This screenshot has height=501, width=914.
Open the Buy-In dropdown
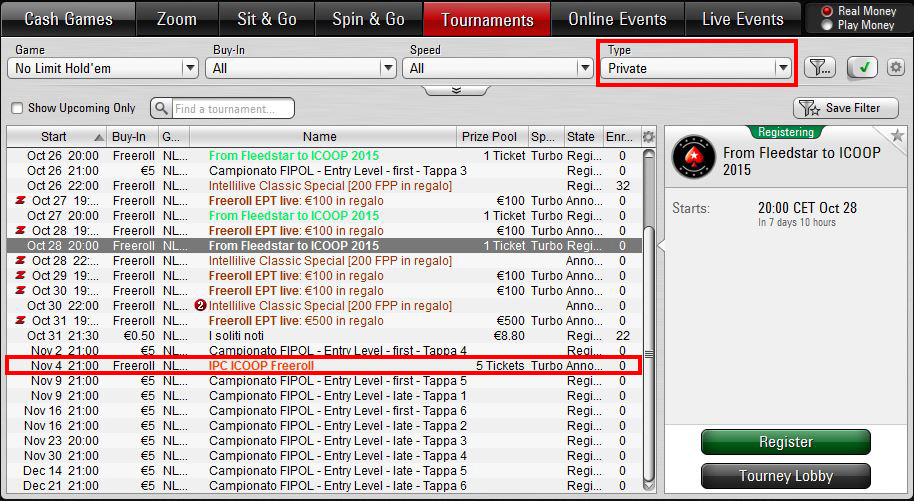301,68
